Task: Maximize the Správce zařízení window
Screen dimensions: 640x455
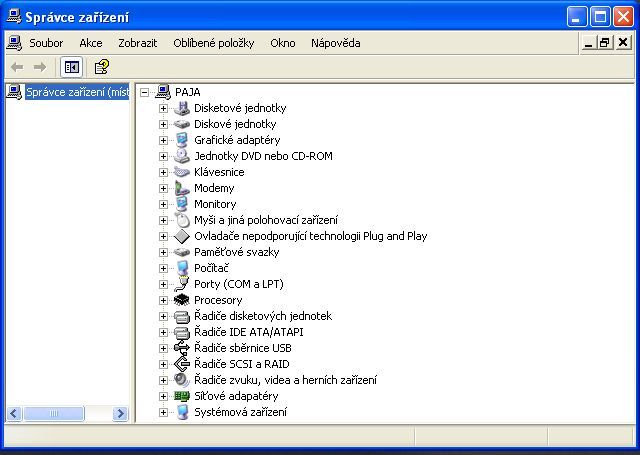Action: 600,17
